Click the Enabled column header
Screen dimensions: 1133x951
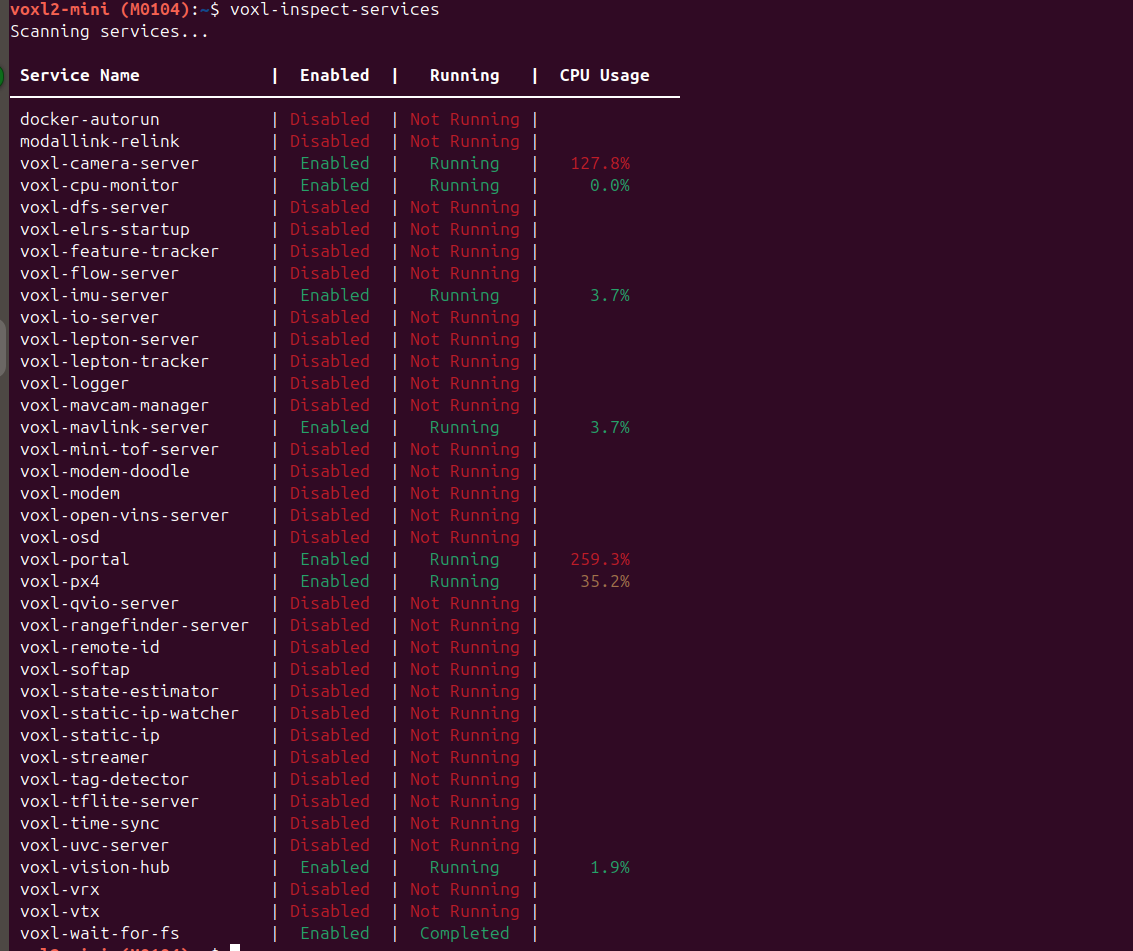(x=334, y=75)
